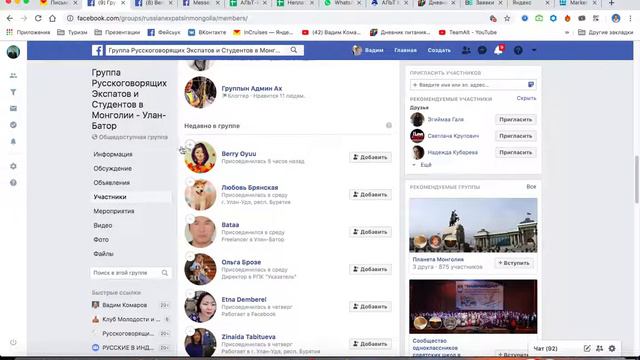The width and height of the screenshot is (640, 360).
Task: Click the Facebook logo in blue header
Action: [x=97, y=50]
